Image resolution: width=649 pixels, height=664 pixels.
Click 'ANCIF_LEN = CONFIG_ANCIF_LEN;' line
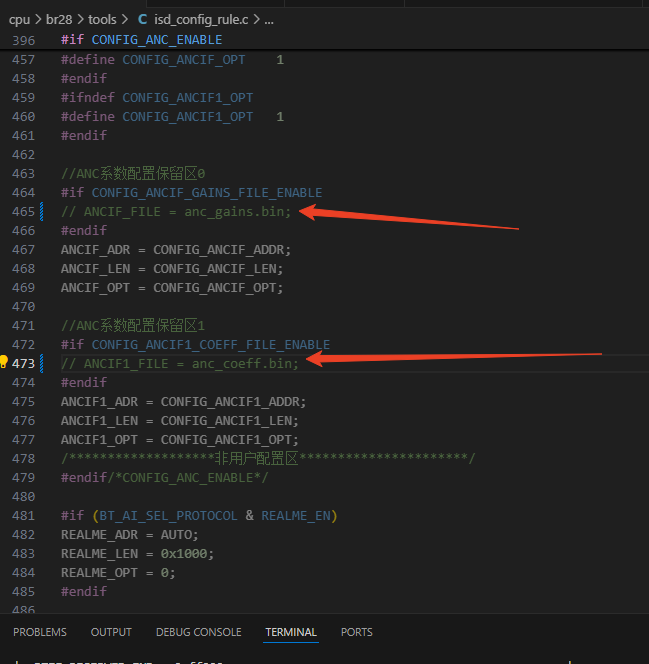(172, 269)
